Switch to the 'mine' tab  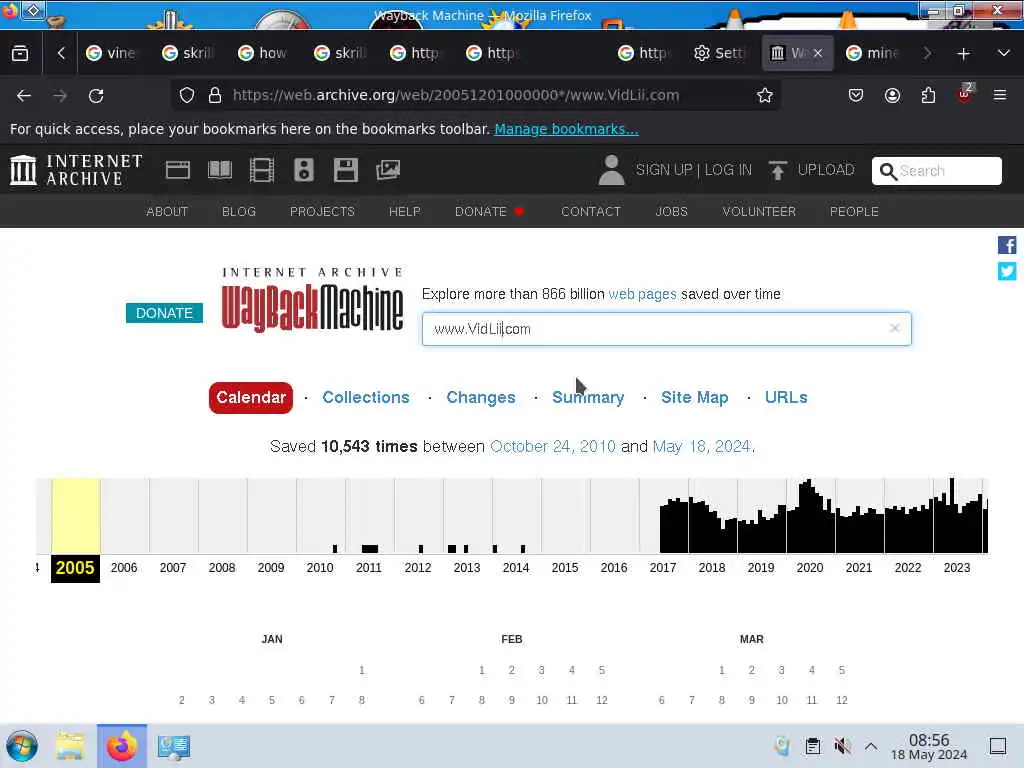point(874,53)
